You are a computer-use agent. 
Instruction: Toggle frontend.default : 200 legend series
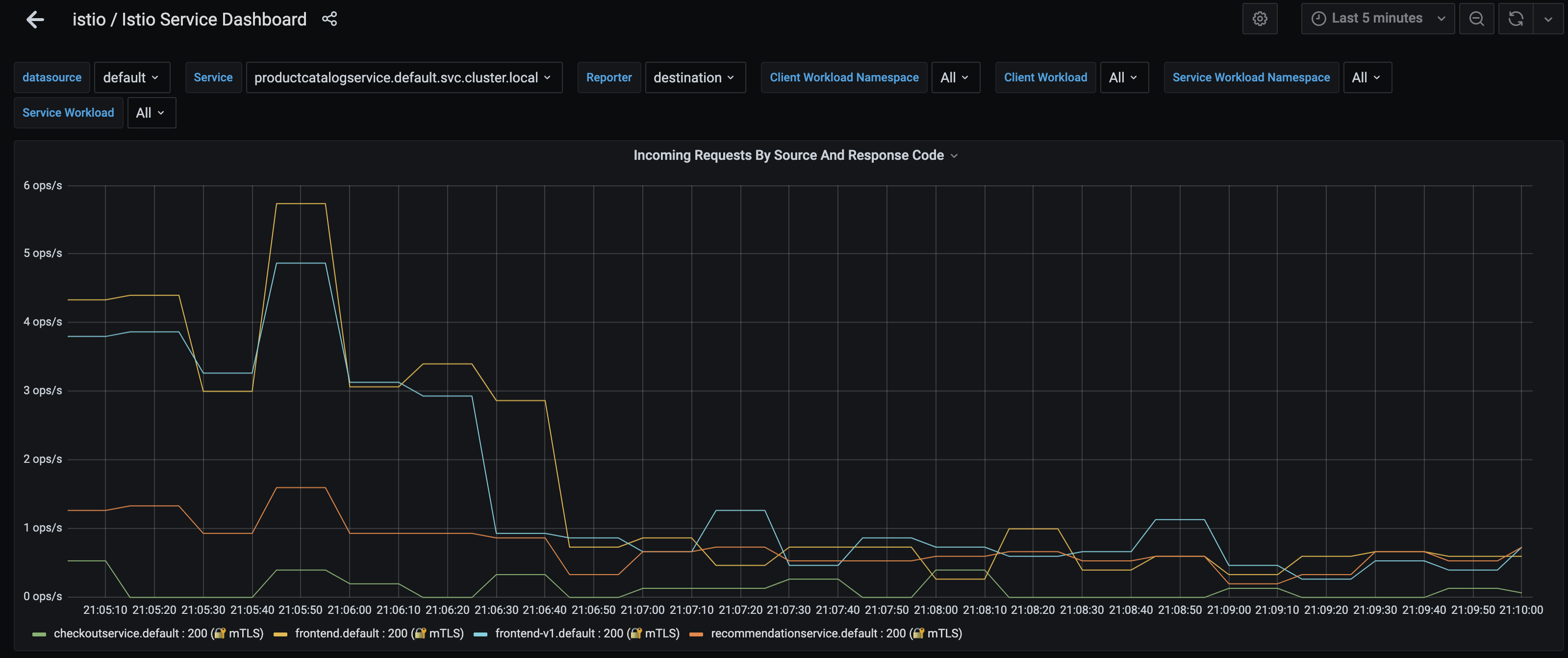tap(379, 633)
